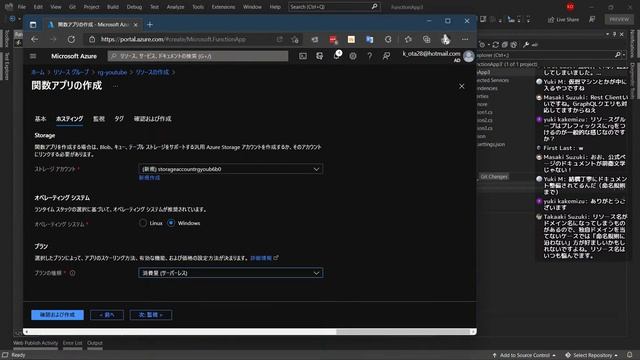Switch to the タグ tab

pos(119,119)
